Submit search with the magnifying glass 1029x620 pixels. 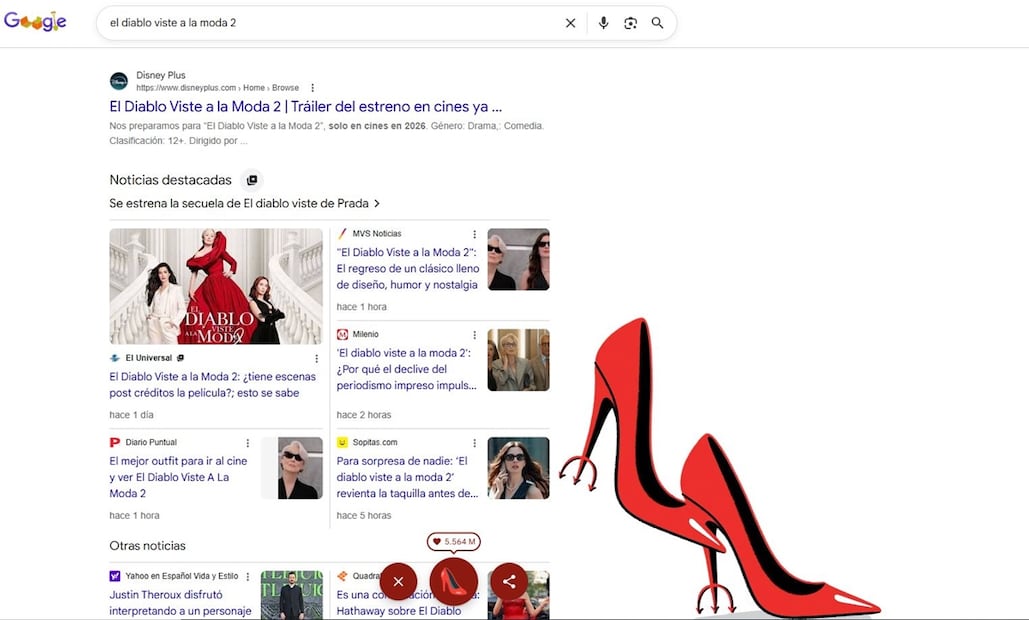pos(657,23)
